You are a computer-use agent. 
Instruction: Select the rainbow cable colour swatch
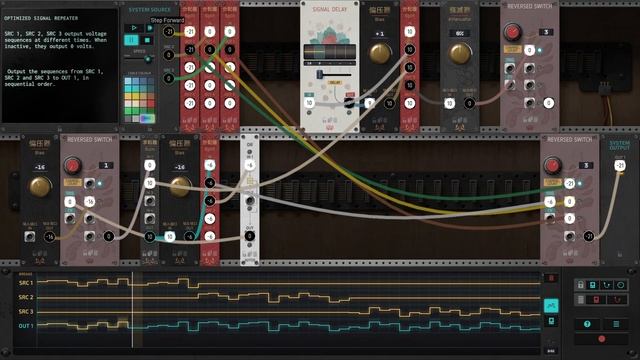pos(147,118)
